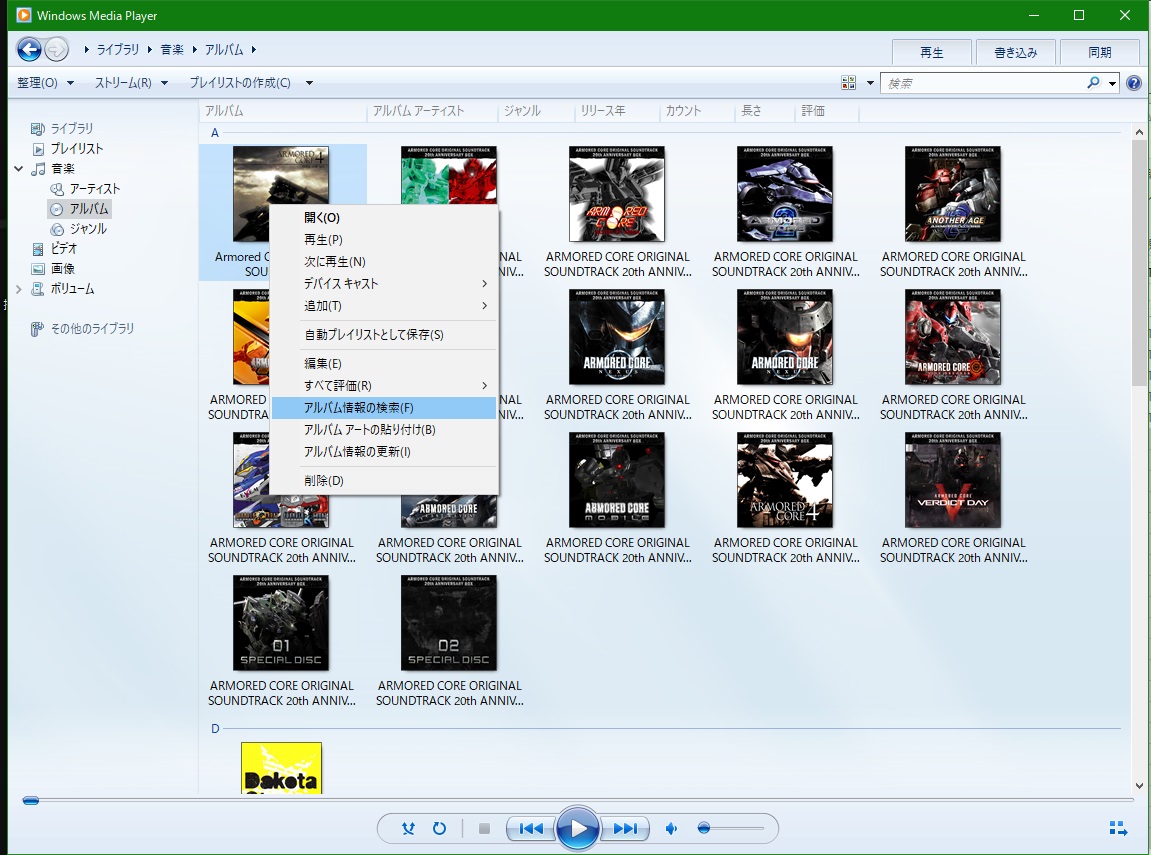The height and width of the screenshot is (855, 1151).
Task: Switch to the 再生 tab
Action: pos(932,52)
